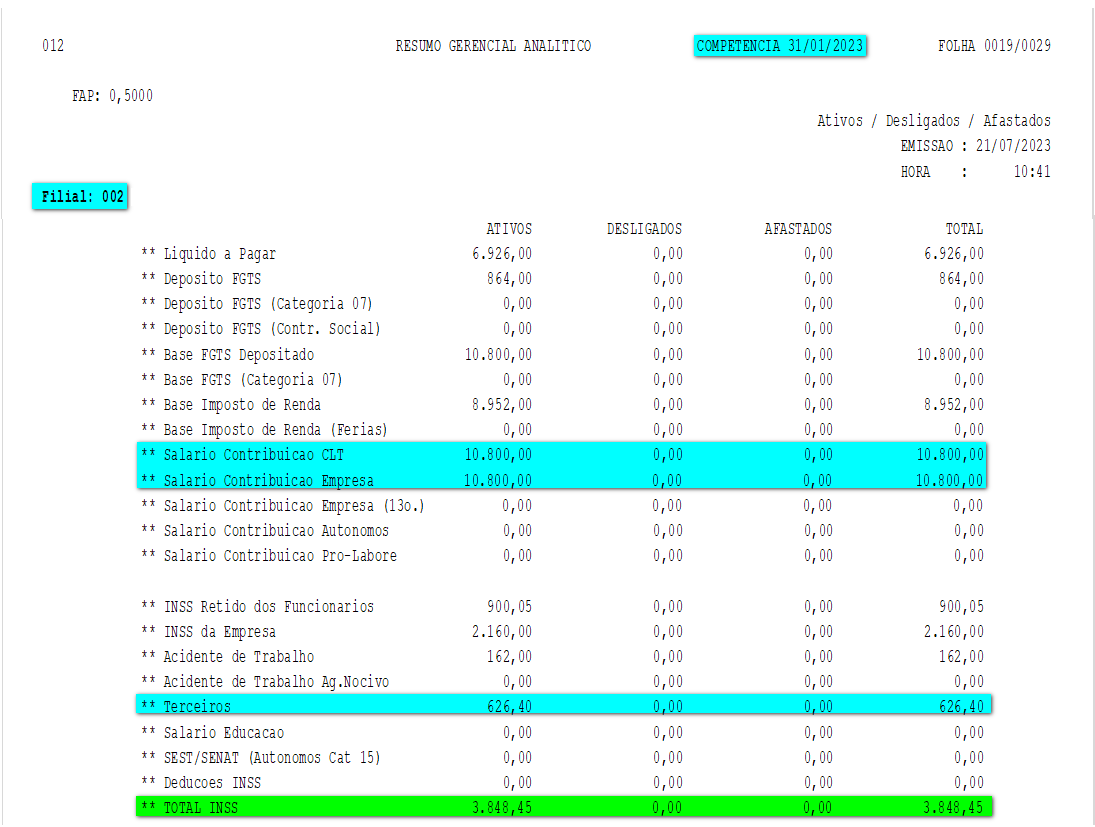Click the 864,00 value in ATIVOS column
1095x827 pixels.
pos(509,279)
